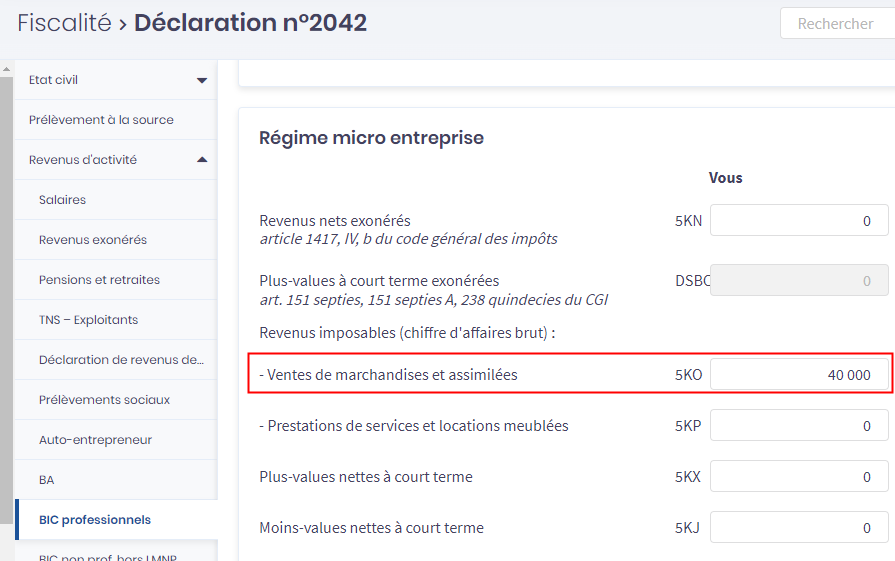
Task: Expand the Etat civil section arrow
Action: [202, 80]
